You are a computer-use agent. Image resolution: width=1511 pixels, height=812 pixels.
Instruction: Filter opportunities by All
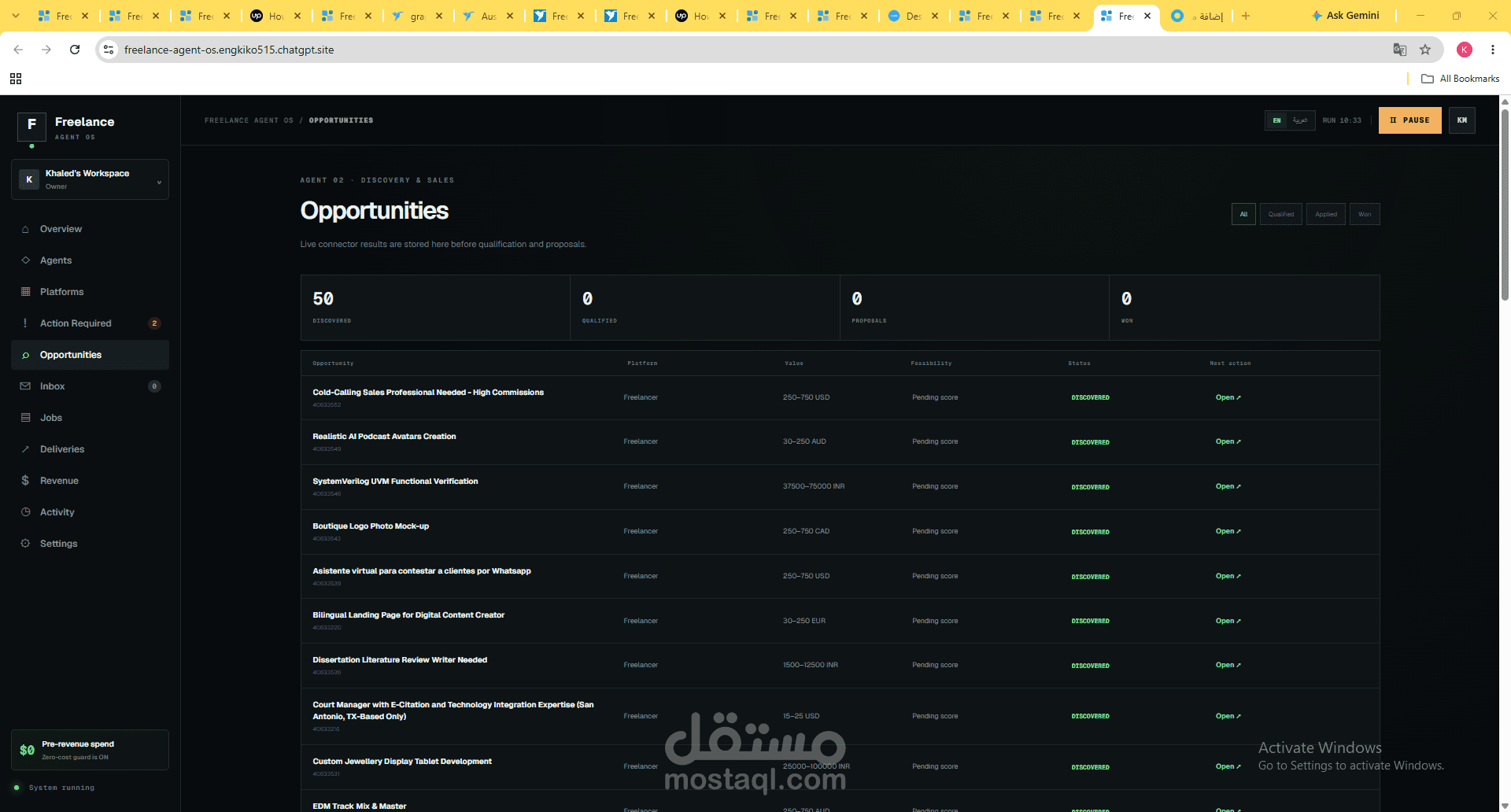[1243, 214]
